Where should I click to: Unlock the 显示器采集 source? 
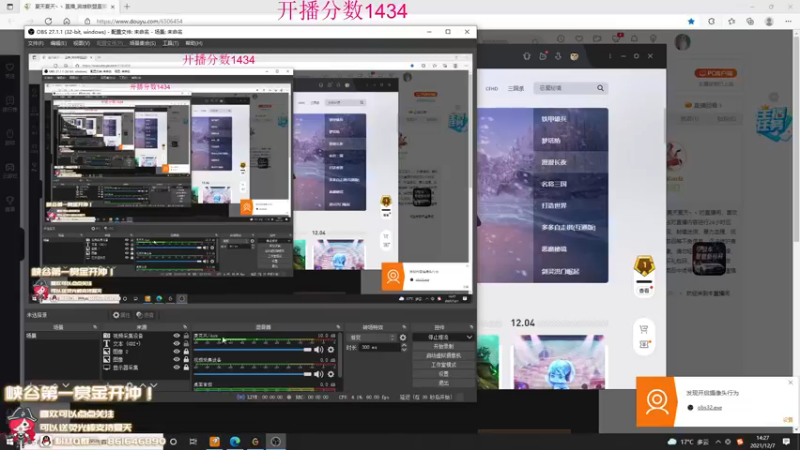tap(186, 367)
